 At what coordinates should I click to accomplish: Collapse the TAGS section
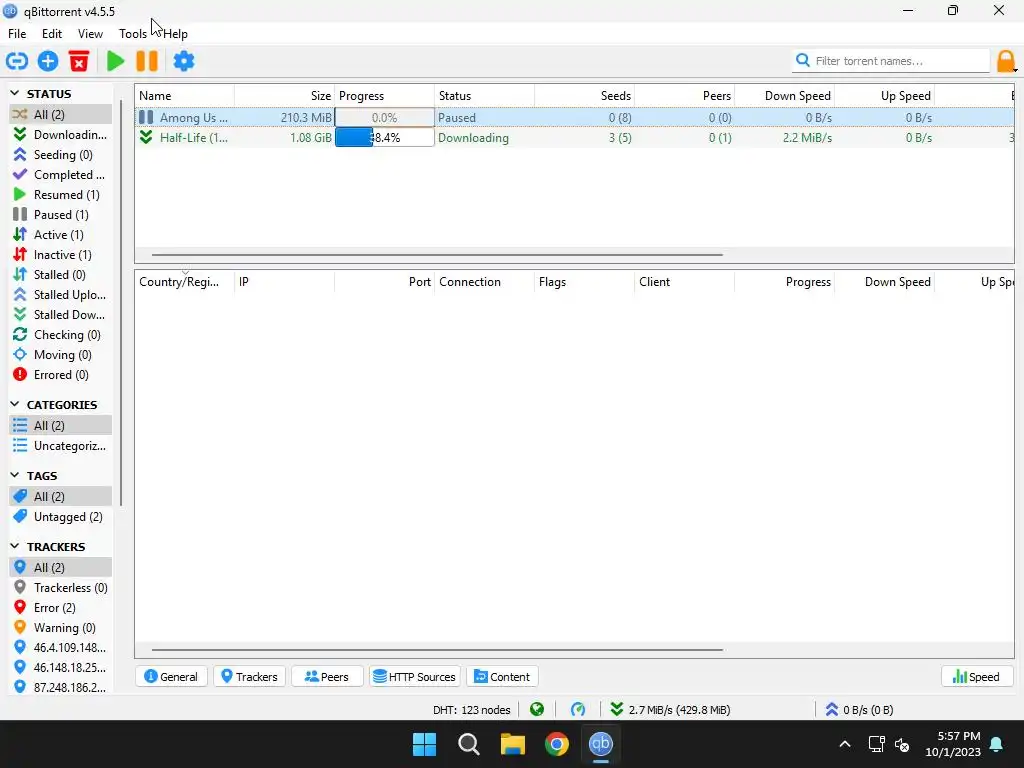pos(14,475)
